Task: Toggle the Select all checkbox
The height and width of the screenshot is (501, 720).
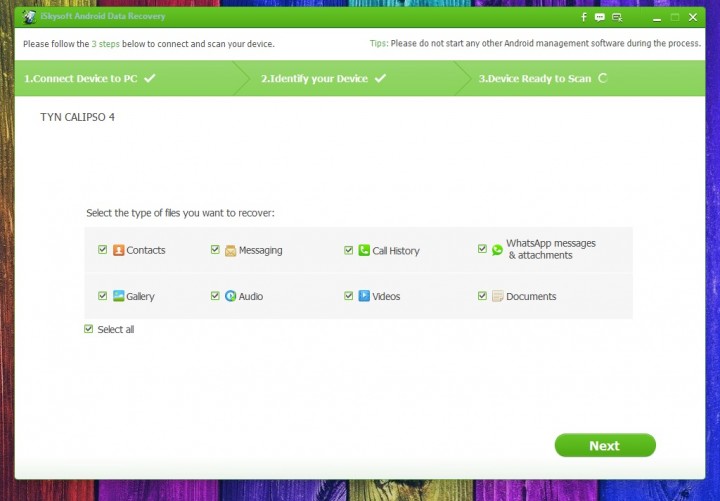Action: tap(89, 329)
